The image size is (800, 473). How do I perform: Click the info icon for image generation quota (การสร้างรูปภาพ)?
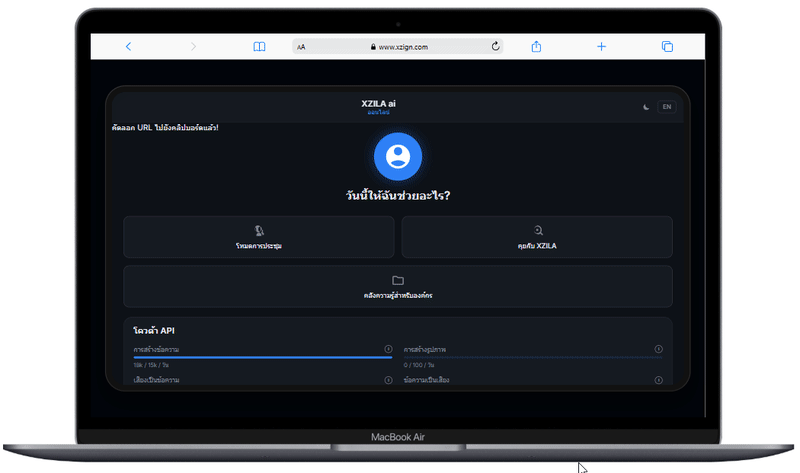(x=659, y=349)
